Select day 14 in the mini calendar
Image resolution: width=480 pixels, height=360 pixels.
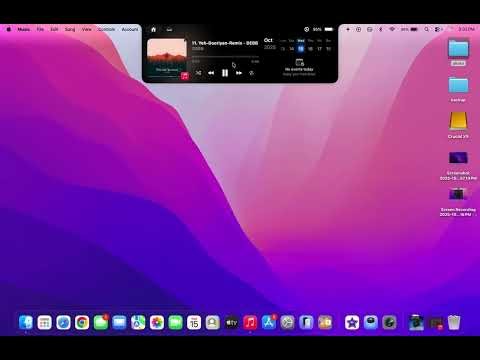coord(292,49)
